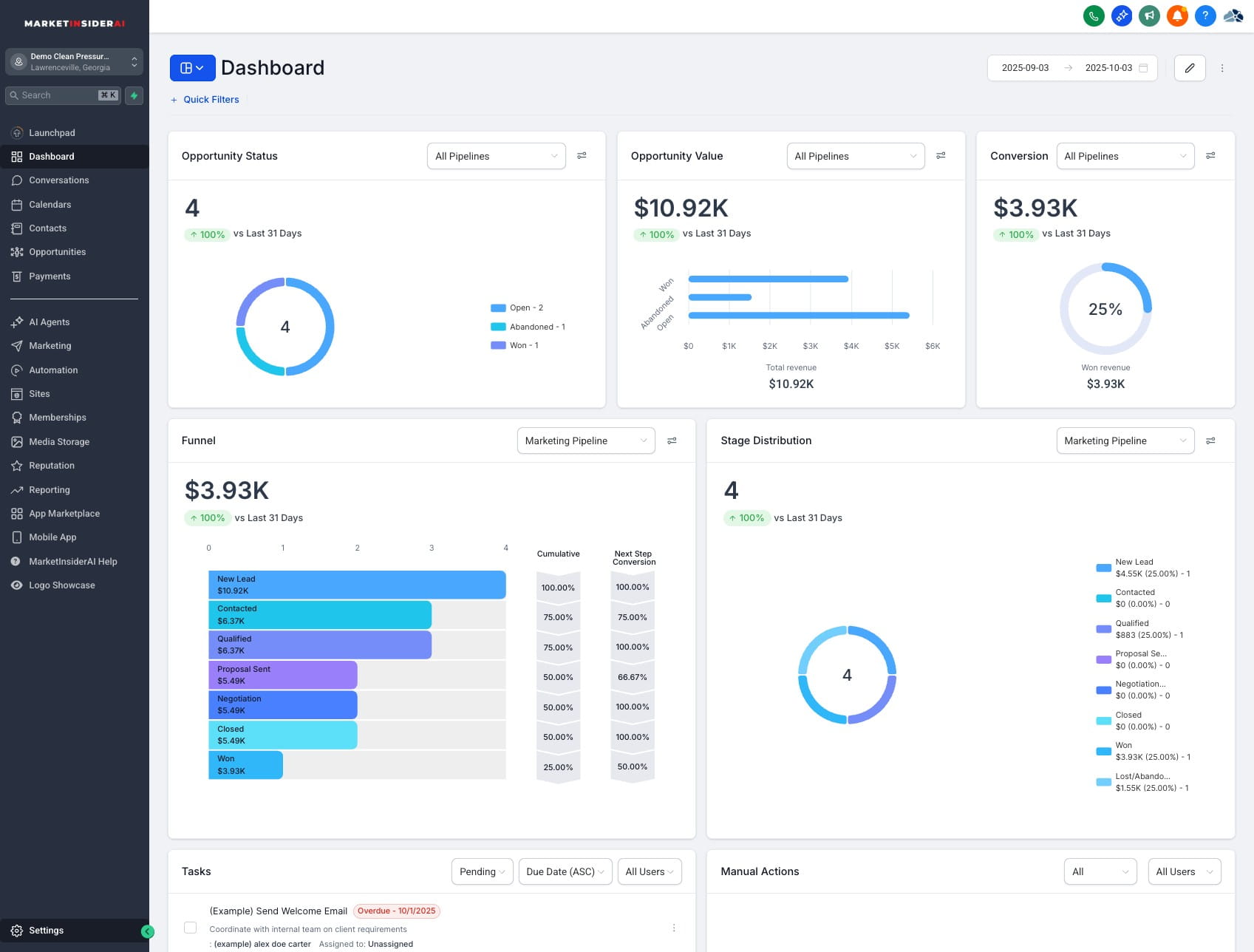This screenshot has height=952, width=1254.
Task: Expand the Opportunity Value All Pipelines dropdown
Action: click(855, 156)
